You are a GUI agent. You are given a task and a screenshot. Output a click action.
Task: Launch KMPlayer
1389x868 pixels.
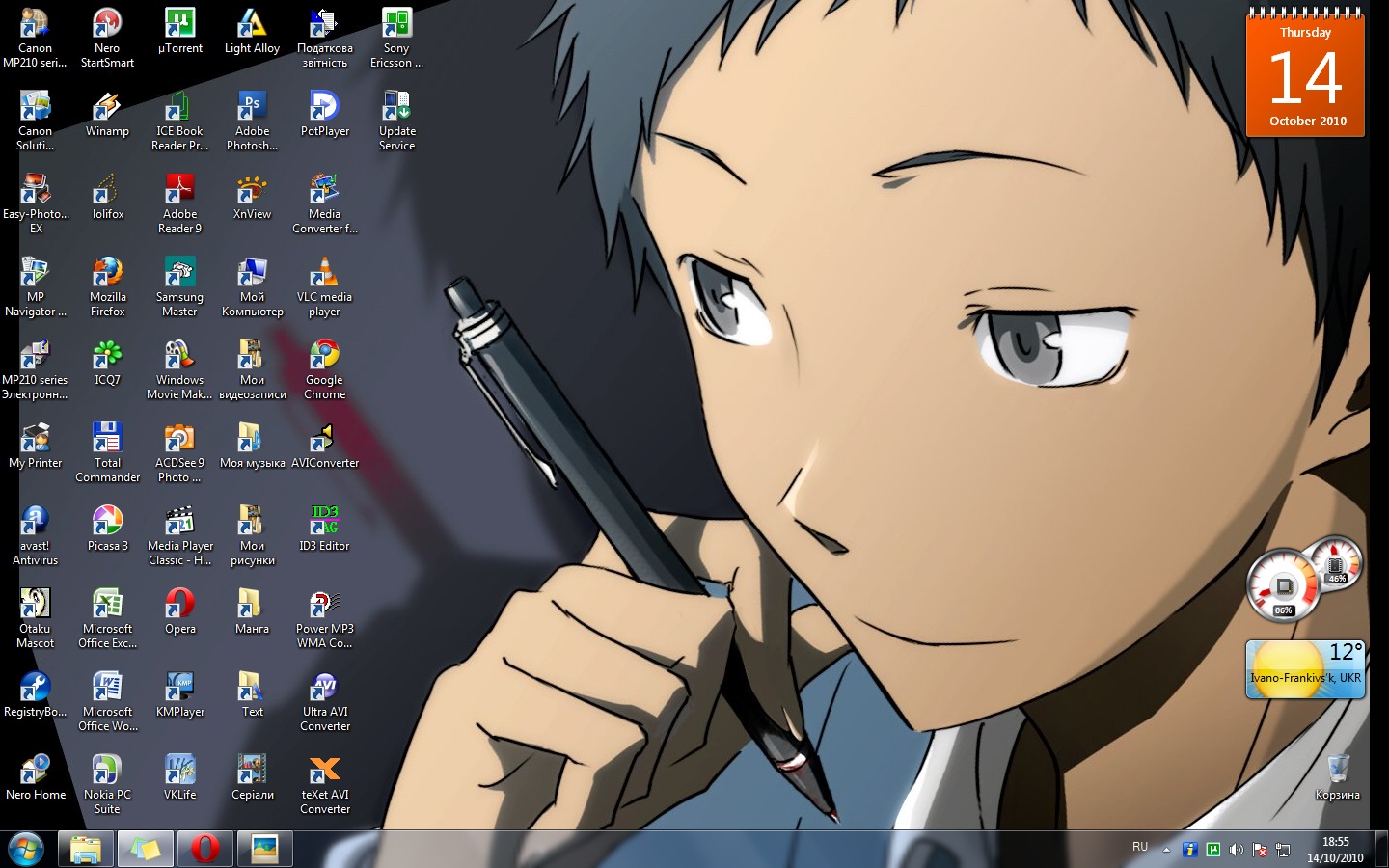pos(180,695)
